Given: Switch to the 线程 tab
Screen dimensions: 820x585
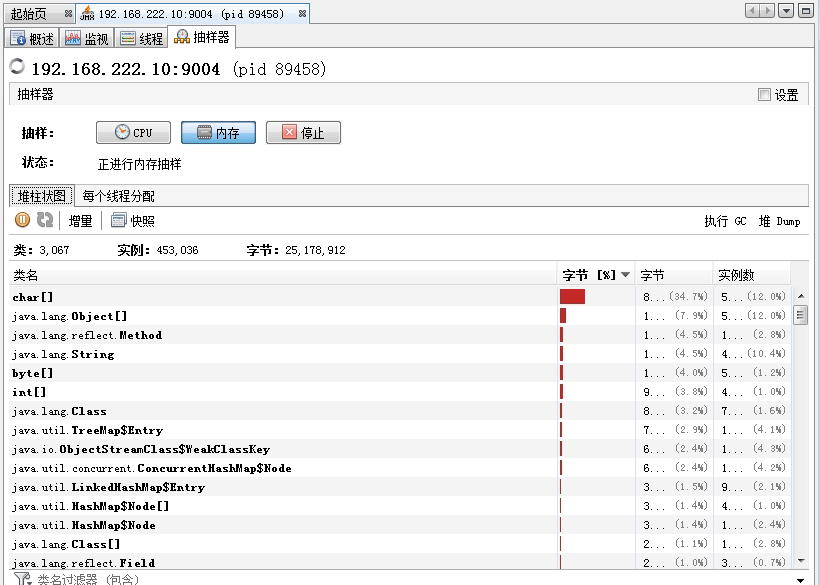Looking at the screenshot, I should (141, 38).
